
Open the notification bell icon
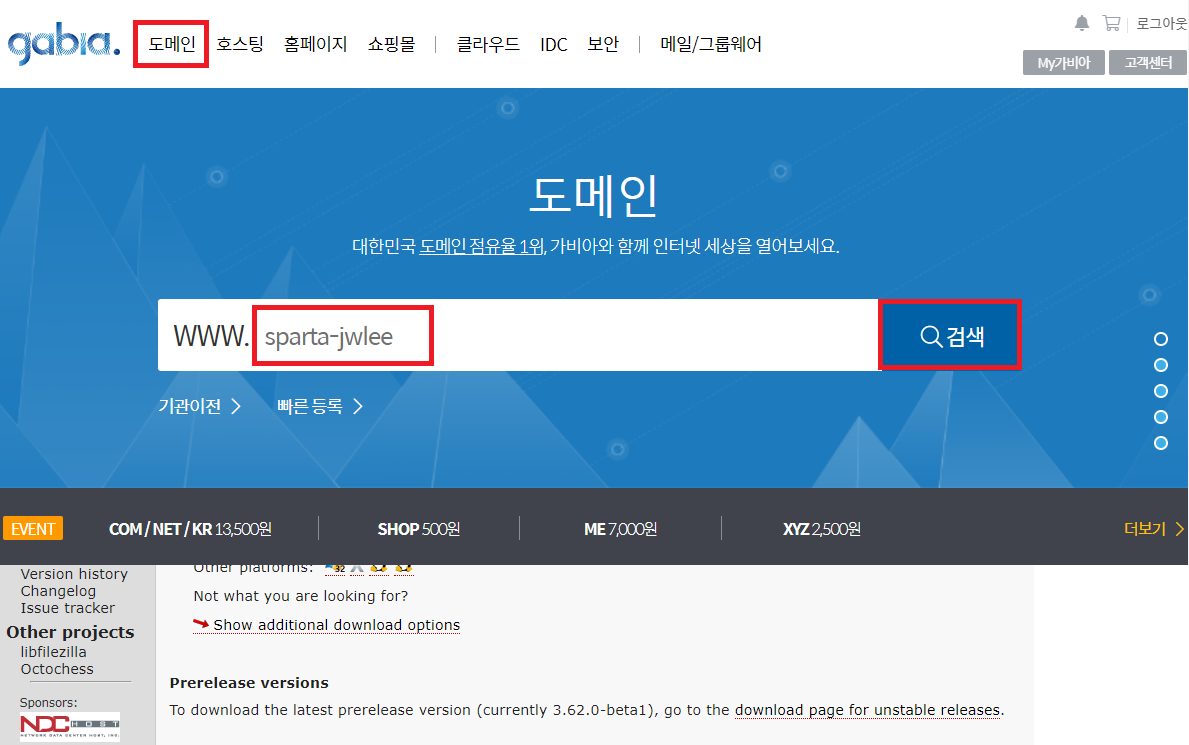click(1082, 24)
